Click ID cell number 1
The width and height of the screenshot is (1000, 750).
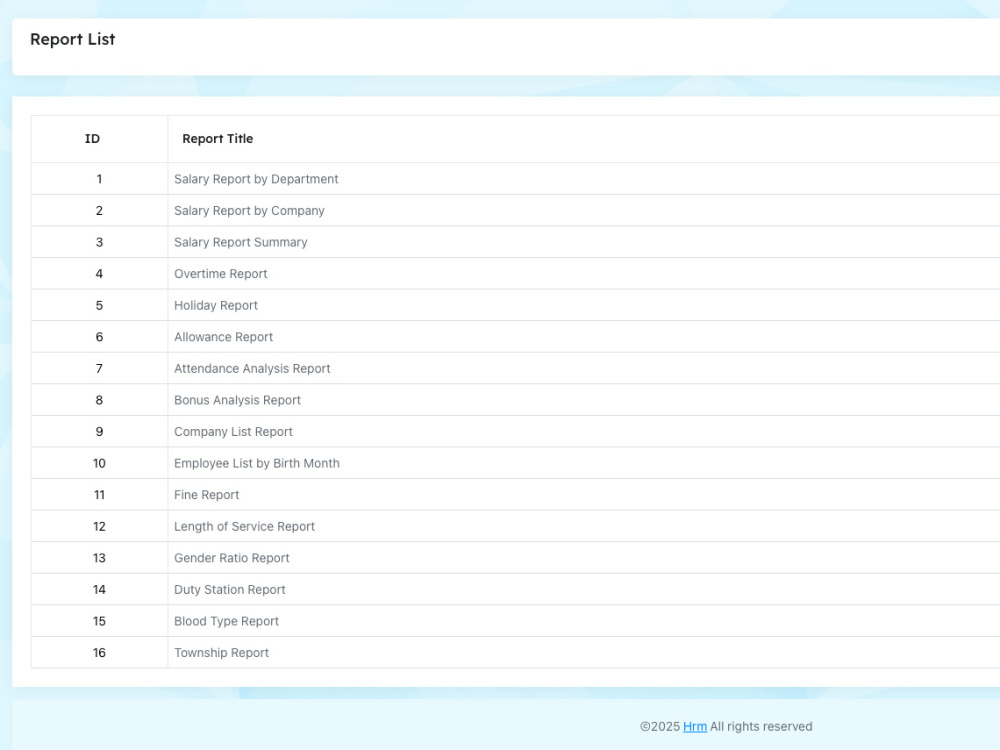[99, 179]
